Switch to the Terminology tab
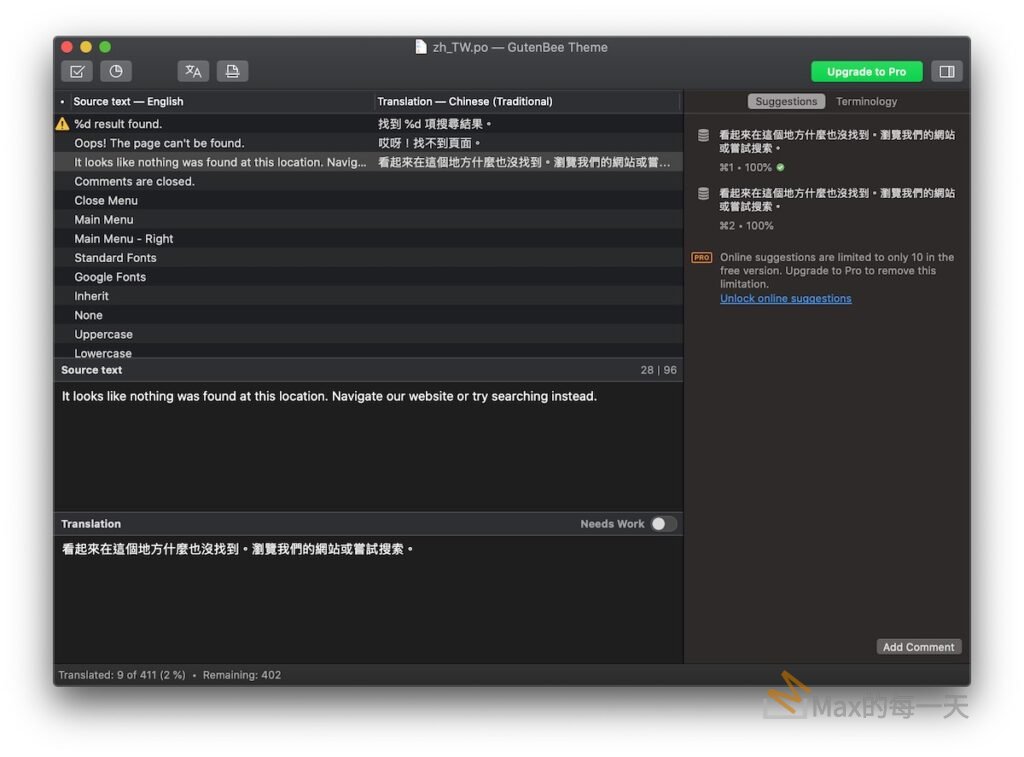Viewport: 1024px width, 757px height. 866,101
